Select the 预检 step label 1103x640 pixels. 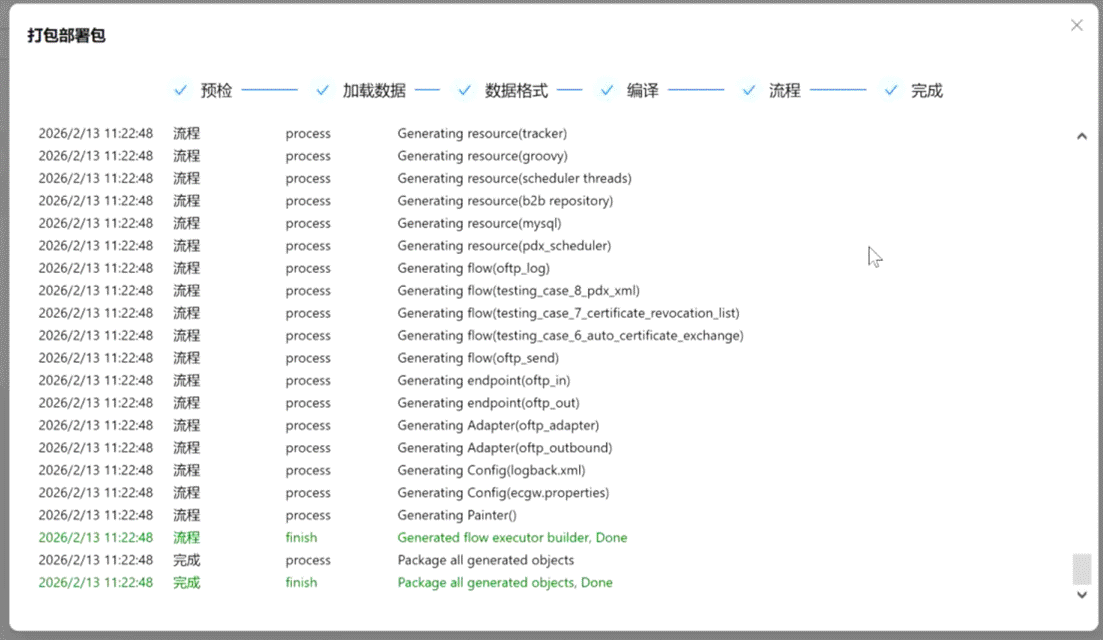point(216,91)
